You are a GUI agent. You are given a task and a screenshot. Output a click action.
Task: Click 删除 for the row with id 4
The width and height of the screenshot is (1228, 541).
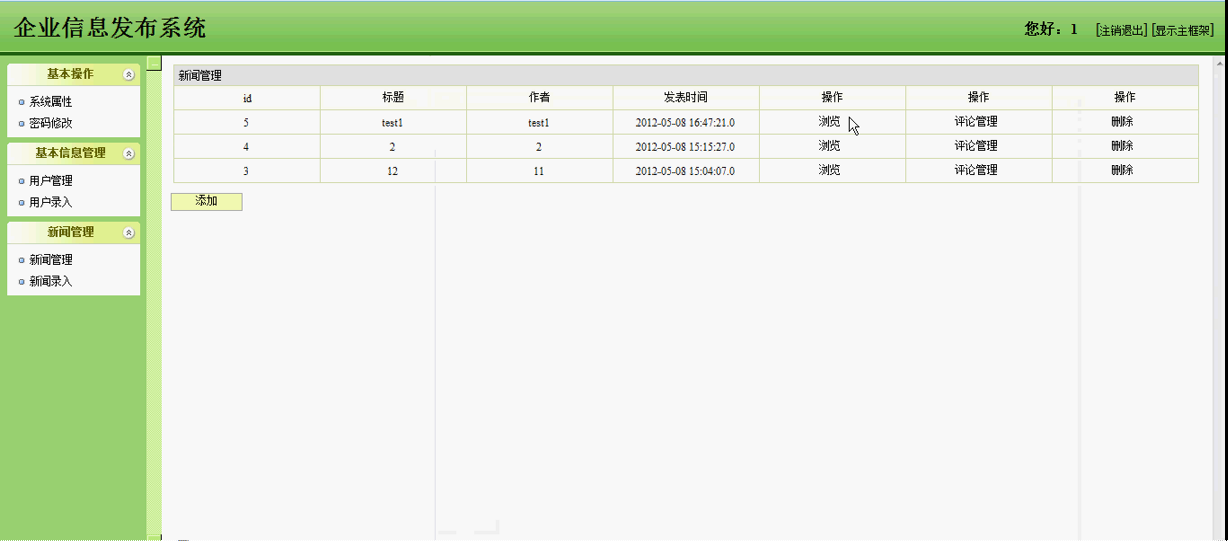[1122, 146]
